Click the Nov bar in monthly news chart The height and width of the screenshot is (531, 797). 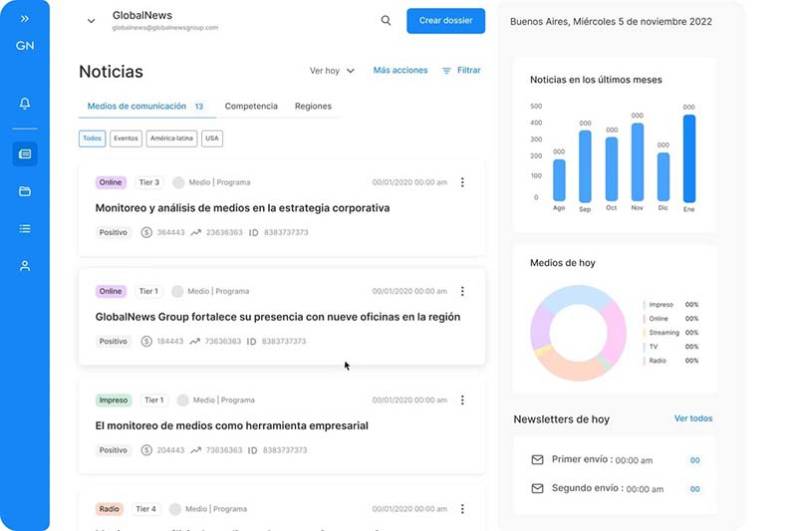point(637,162)
